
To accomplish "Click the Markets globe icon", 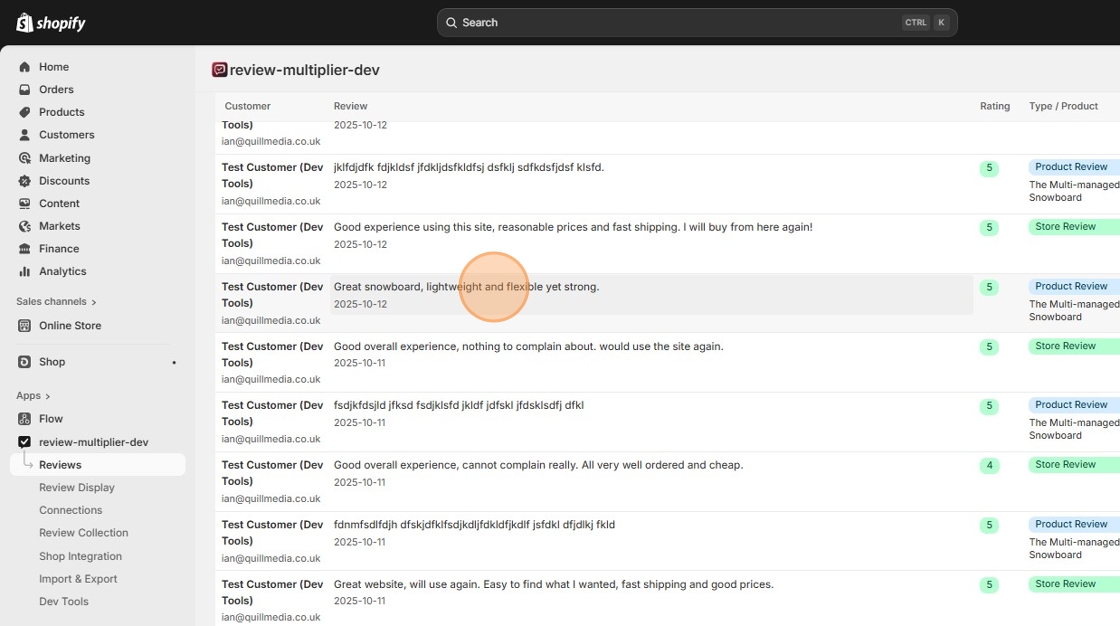I will [x=24, y=226].
